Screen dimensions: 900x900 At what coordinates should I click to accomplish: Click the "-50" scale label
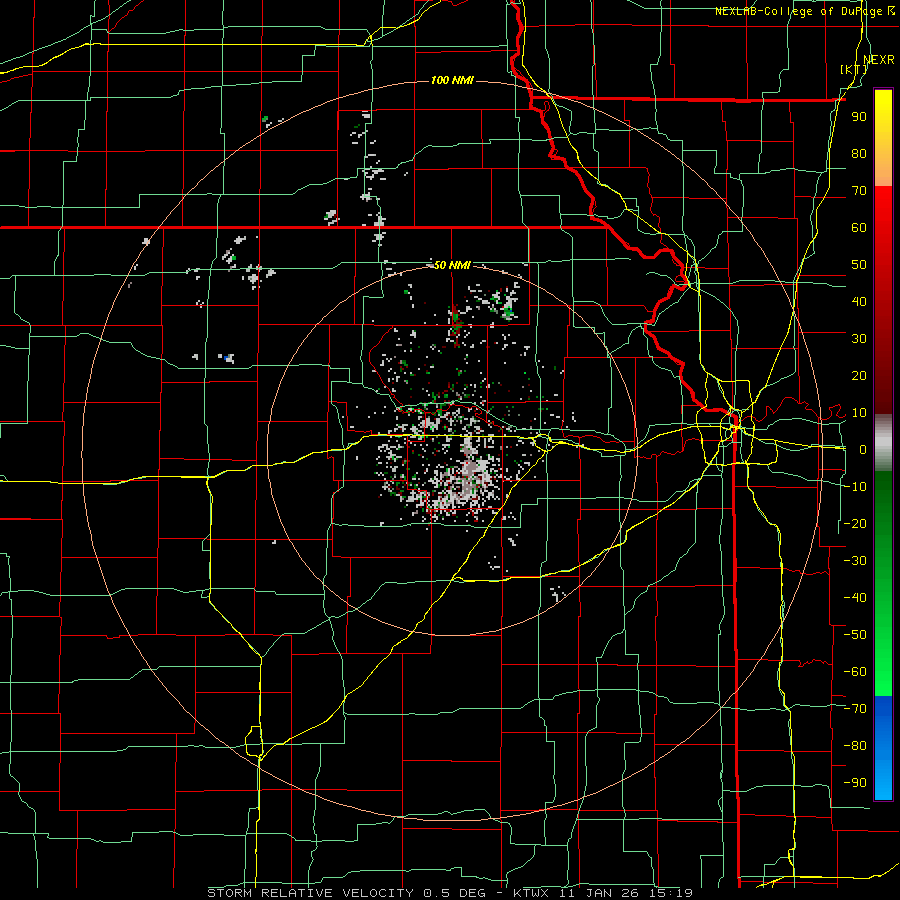click(855, 635)
